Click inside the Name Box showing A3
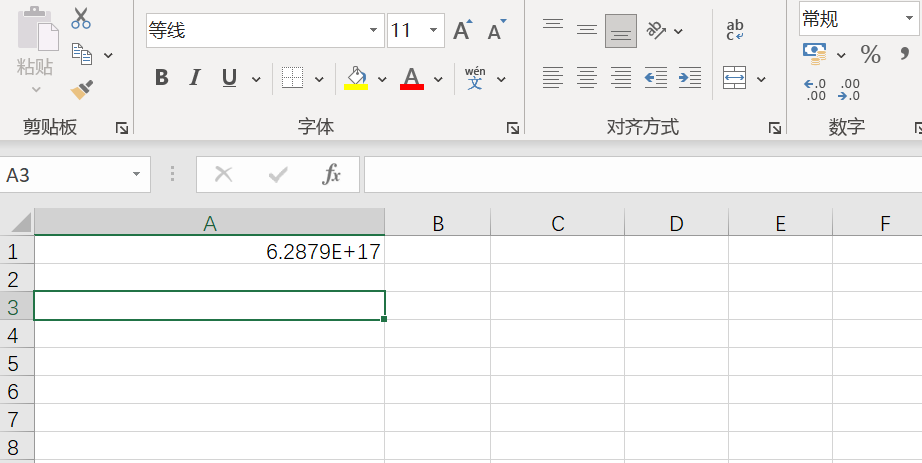 [x=65, y=175]
